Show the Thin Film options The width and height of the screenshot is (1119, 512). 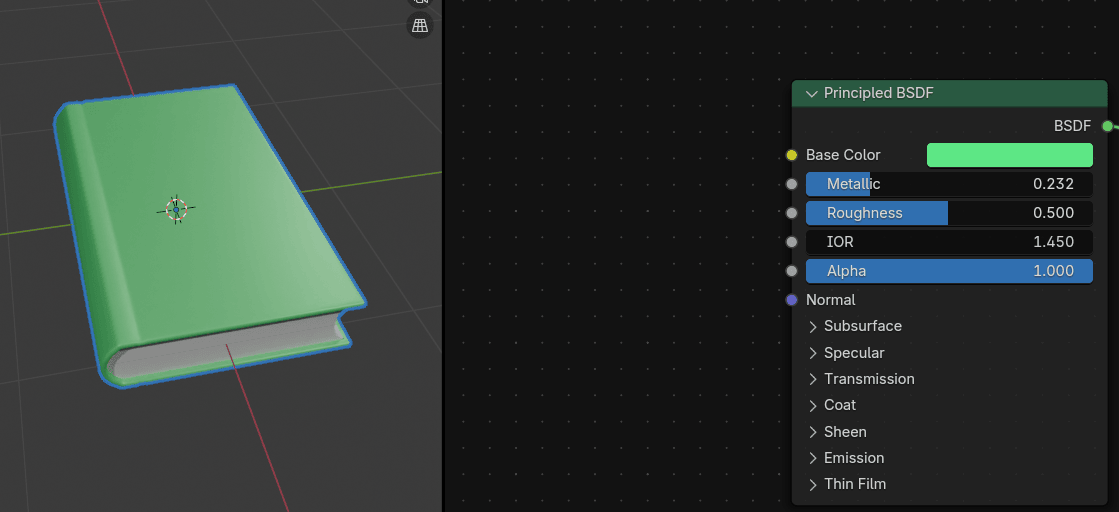pos(813,484)
